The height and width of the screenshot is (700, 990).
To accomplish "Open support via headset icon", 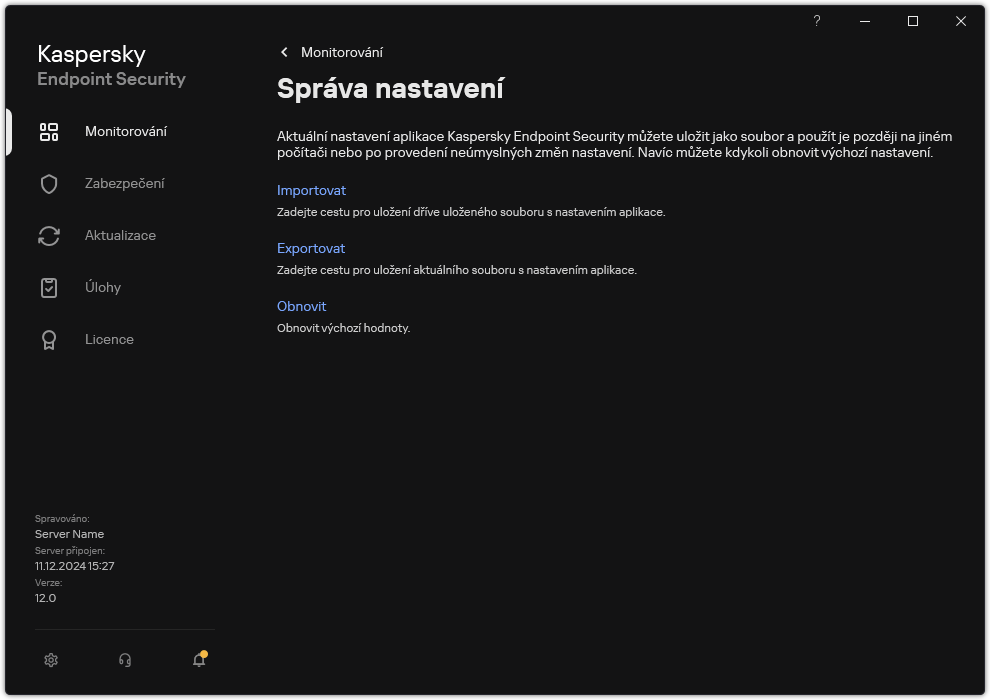I will (x=124, y=660).
